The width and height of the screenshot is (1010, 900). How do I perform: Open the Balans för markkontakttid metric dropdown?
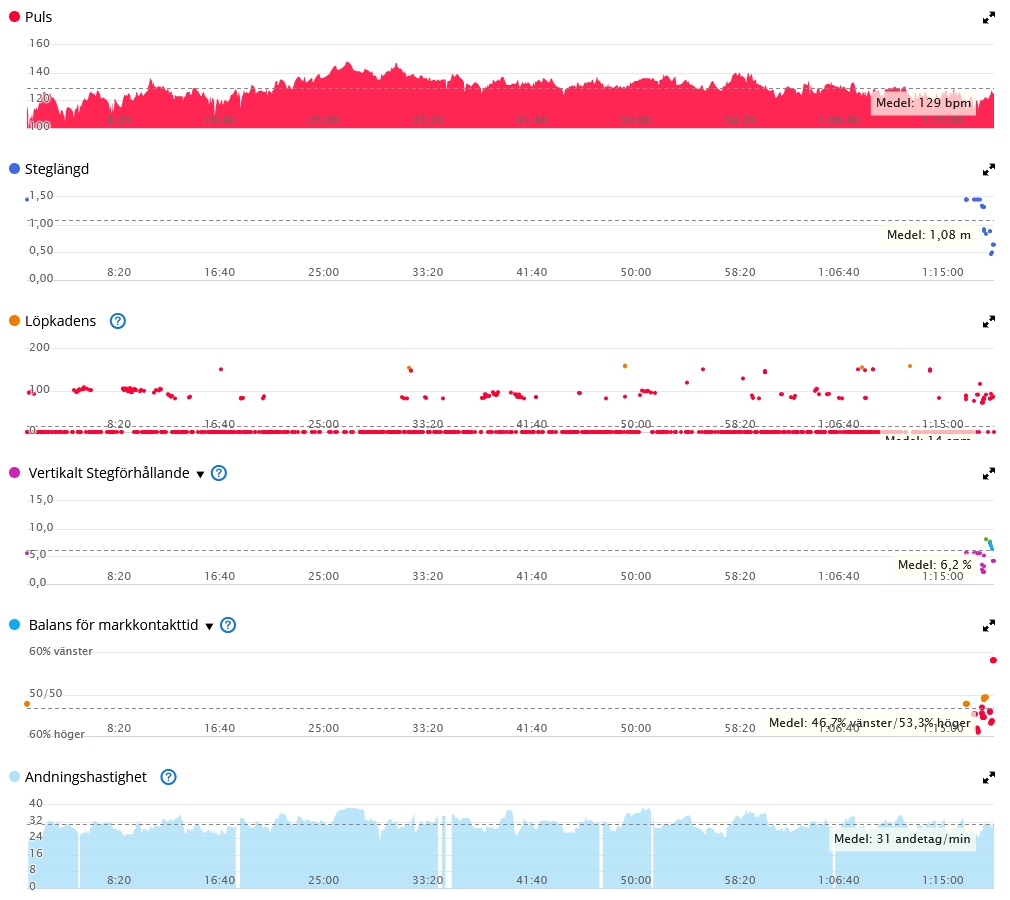209,626
